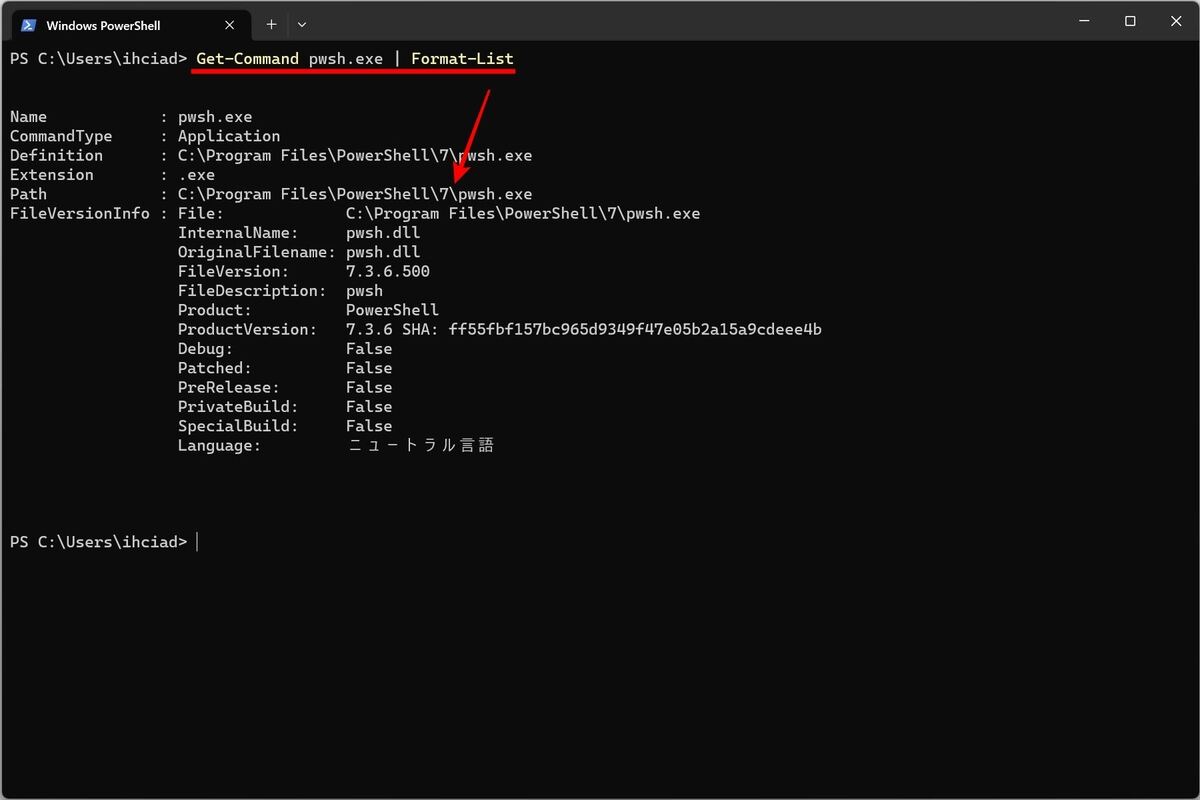
Task: Close the Windows PowerShell tab
Action: click(229, 25)
